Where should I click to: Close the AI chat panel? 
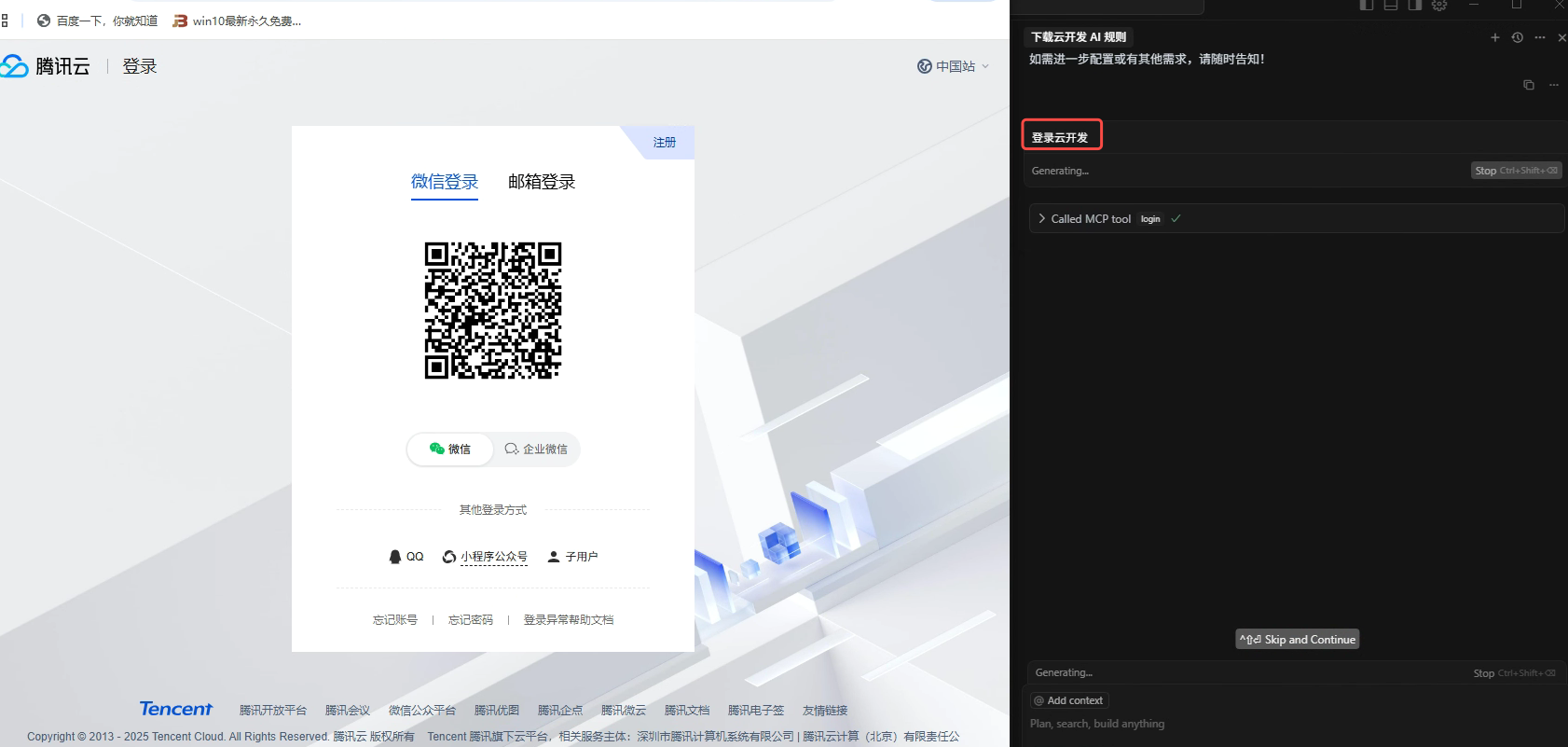click(x=1561, y=37)
